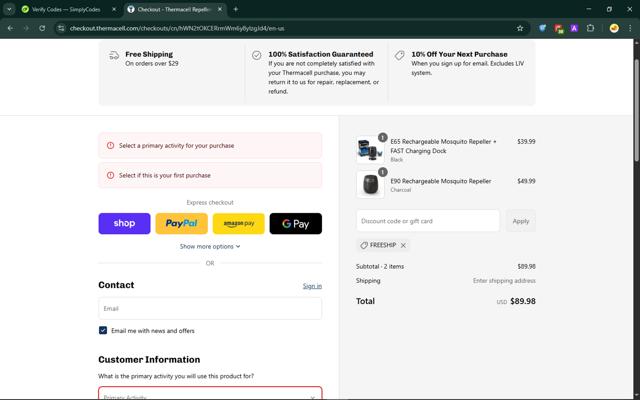Uncheck Email me with news and offers
Viewport: 640px width, 400px height.
pyautogui.click(x=103, y=330)
